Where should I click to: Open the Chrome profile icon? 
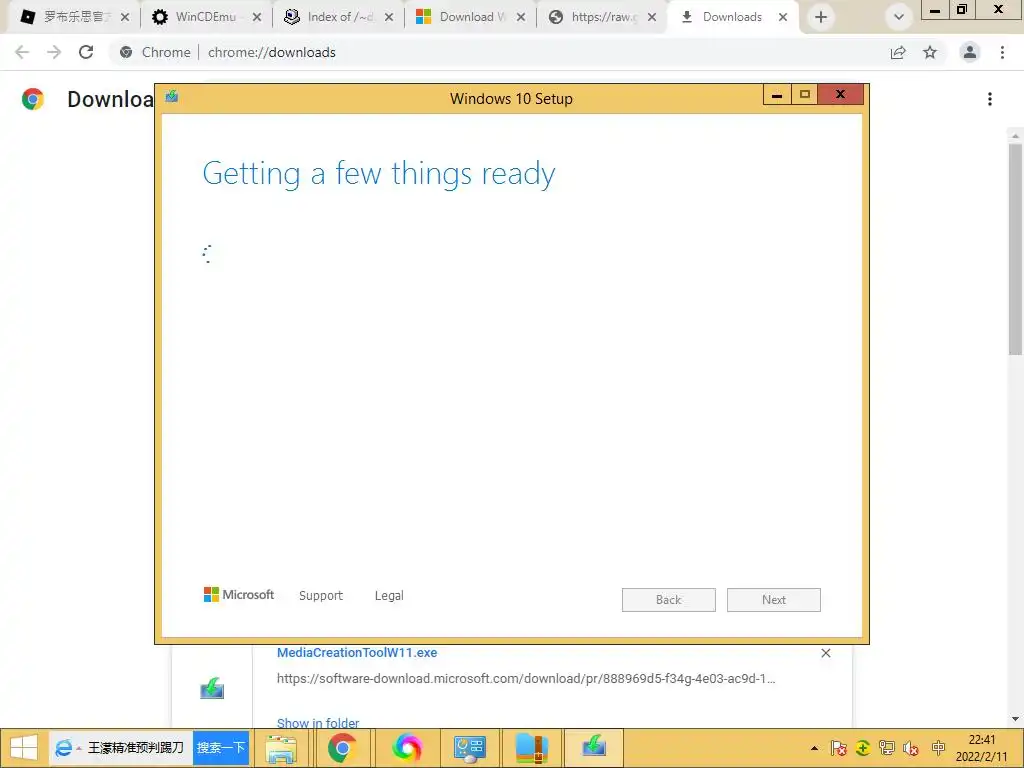point(970,52)
